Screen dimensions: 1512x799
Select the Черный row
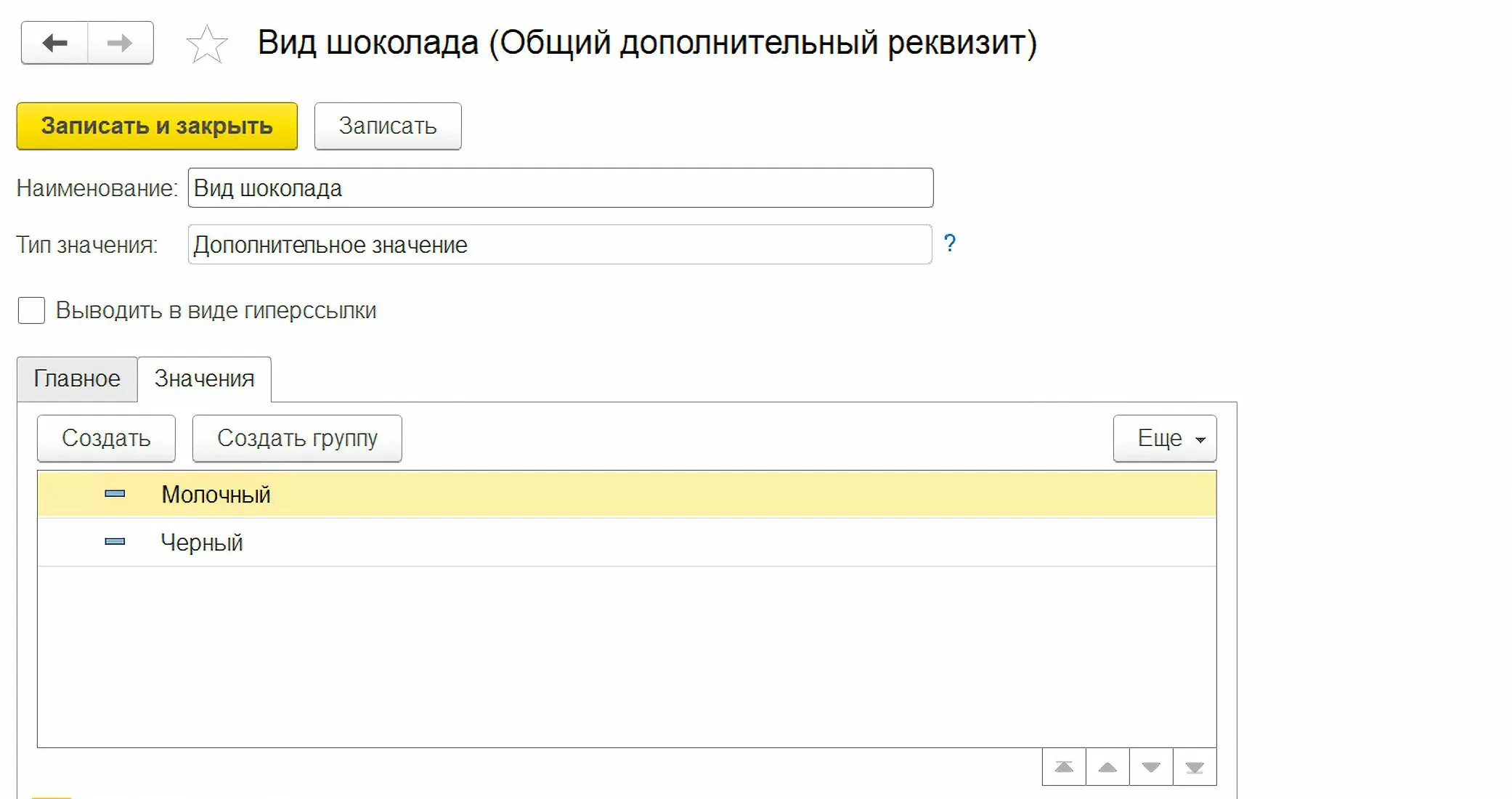[x=627, y=542]
